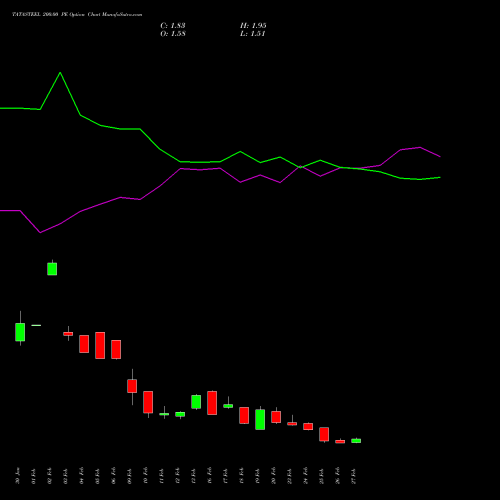Click the '11 Feb' date label

[x=162, y=476]
